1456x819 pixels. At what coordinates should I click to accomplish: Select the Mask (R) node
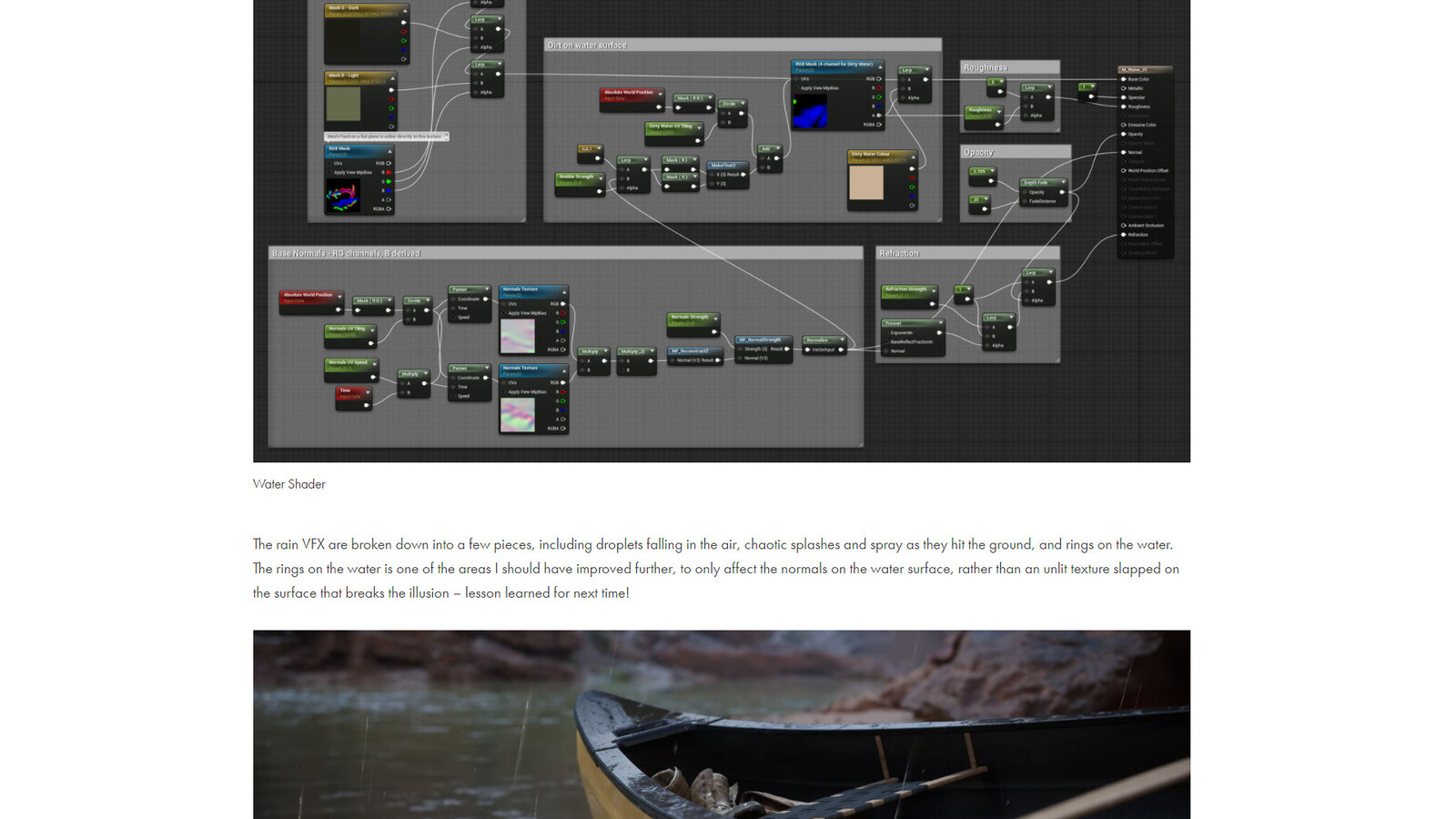point(680,164)
